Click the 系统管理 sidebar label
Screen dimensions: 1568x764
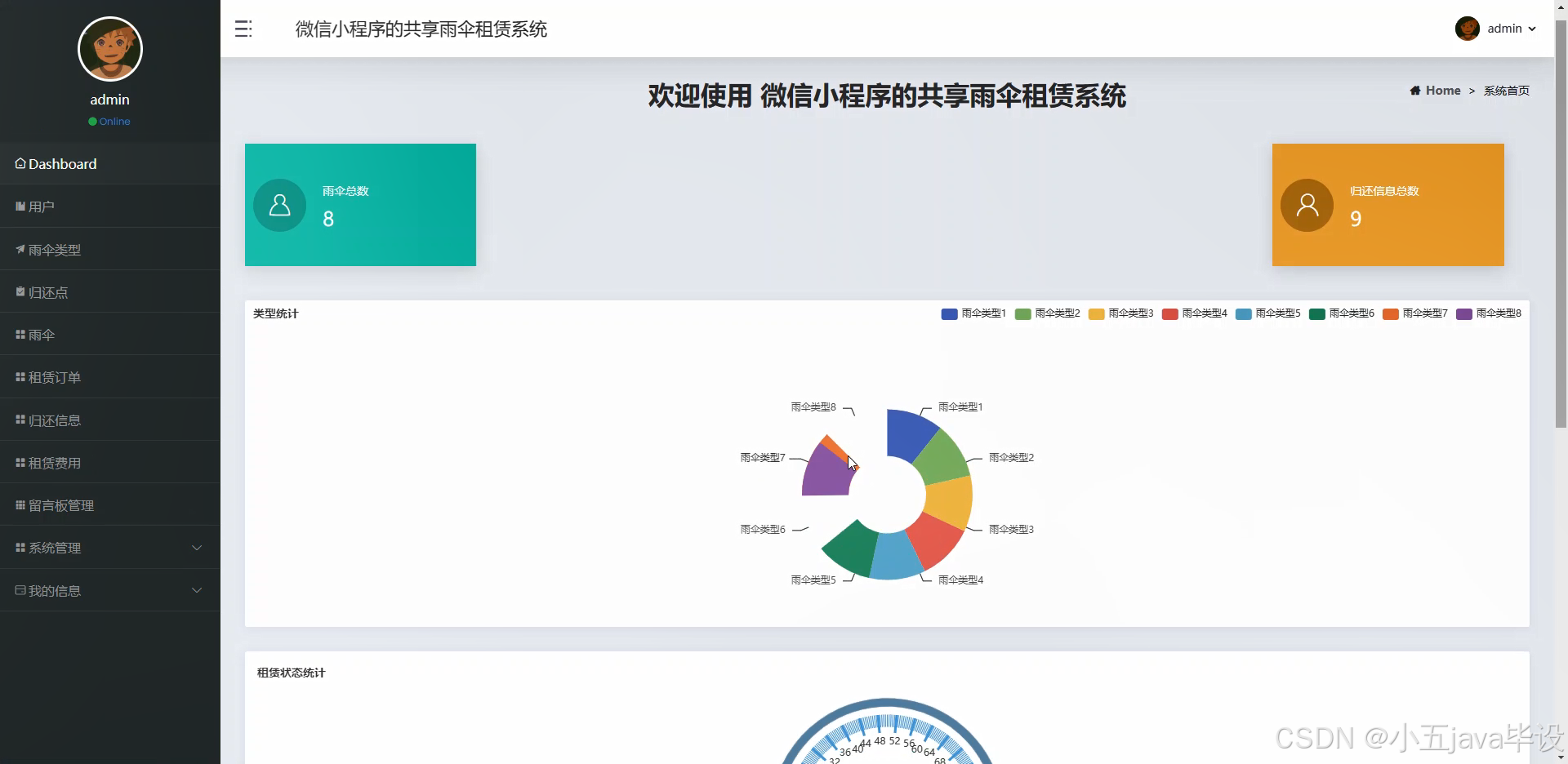point(55,548)
